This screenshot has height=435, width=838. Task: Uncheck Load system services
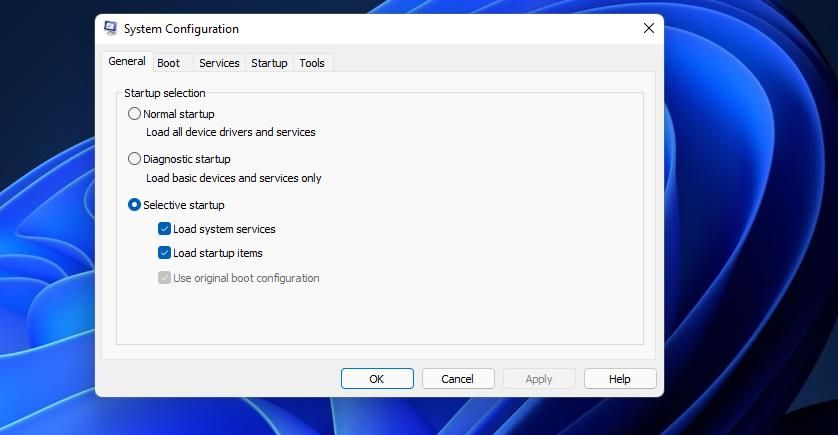tap(164, 229)
